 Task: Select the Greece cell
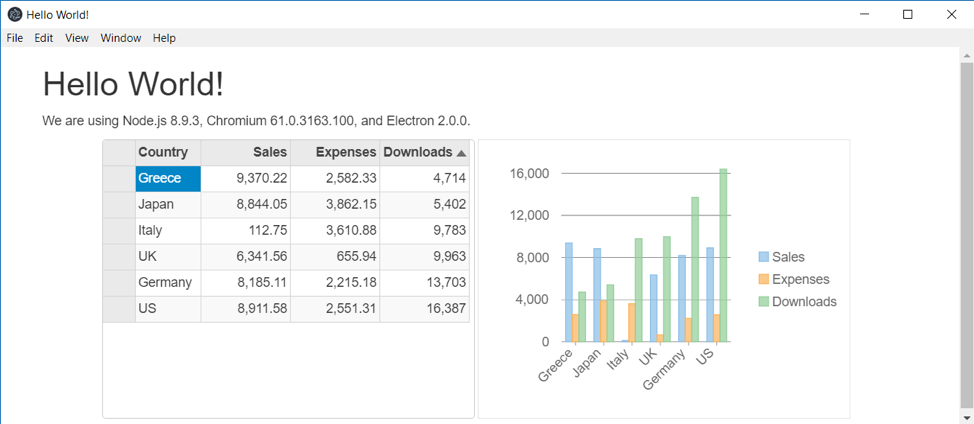(168, 179)
